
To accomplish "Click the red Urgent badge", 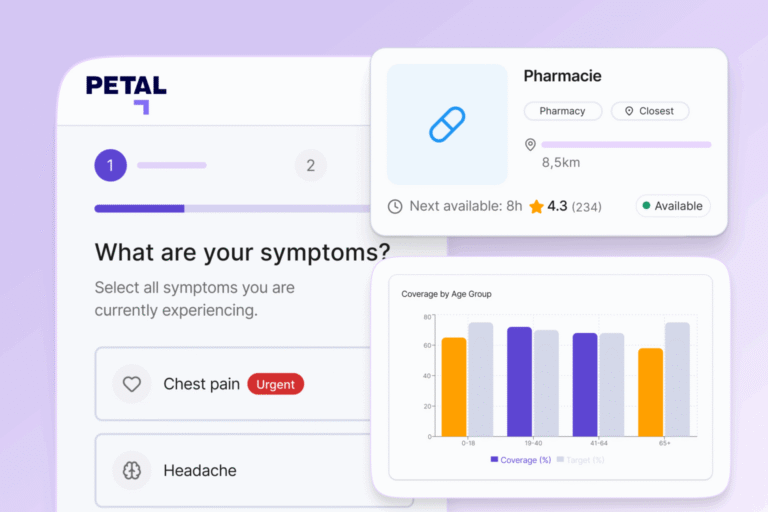I will (x=275, y=384).
